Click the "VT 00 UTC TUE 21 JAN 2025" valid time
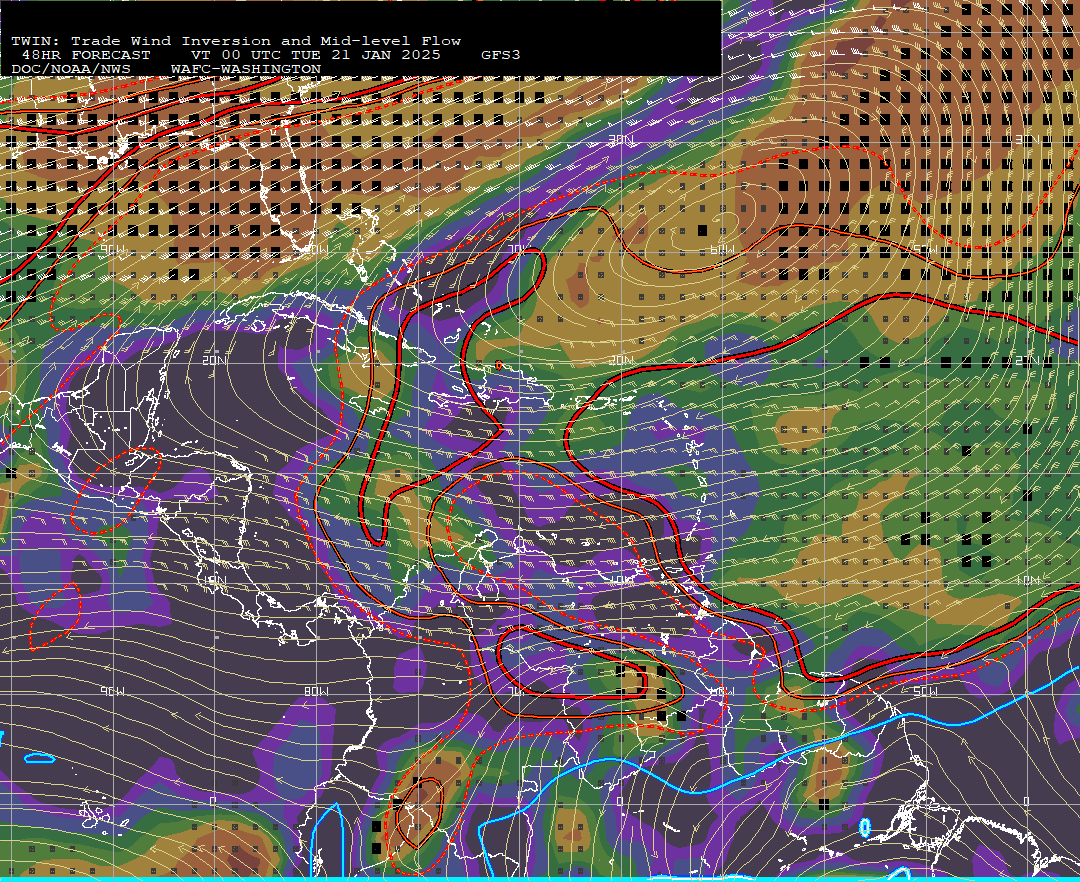 pos(315,55)
